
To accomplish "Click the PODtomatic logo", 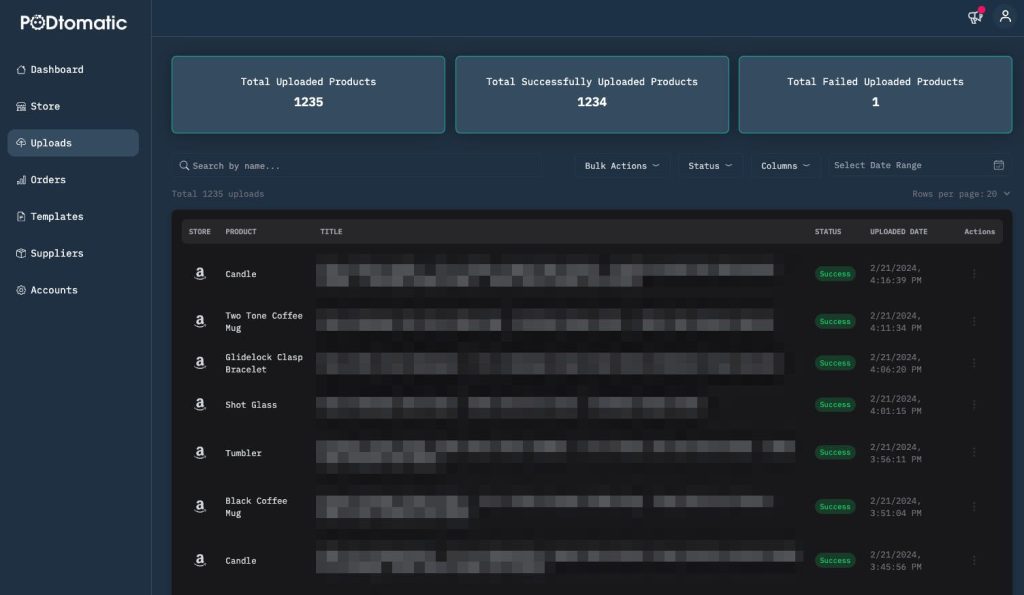I will point(74,22).
